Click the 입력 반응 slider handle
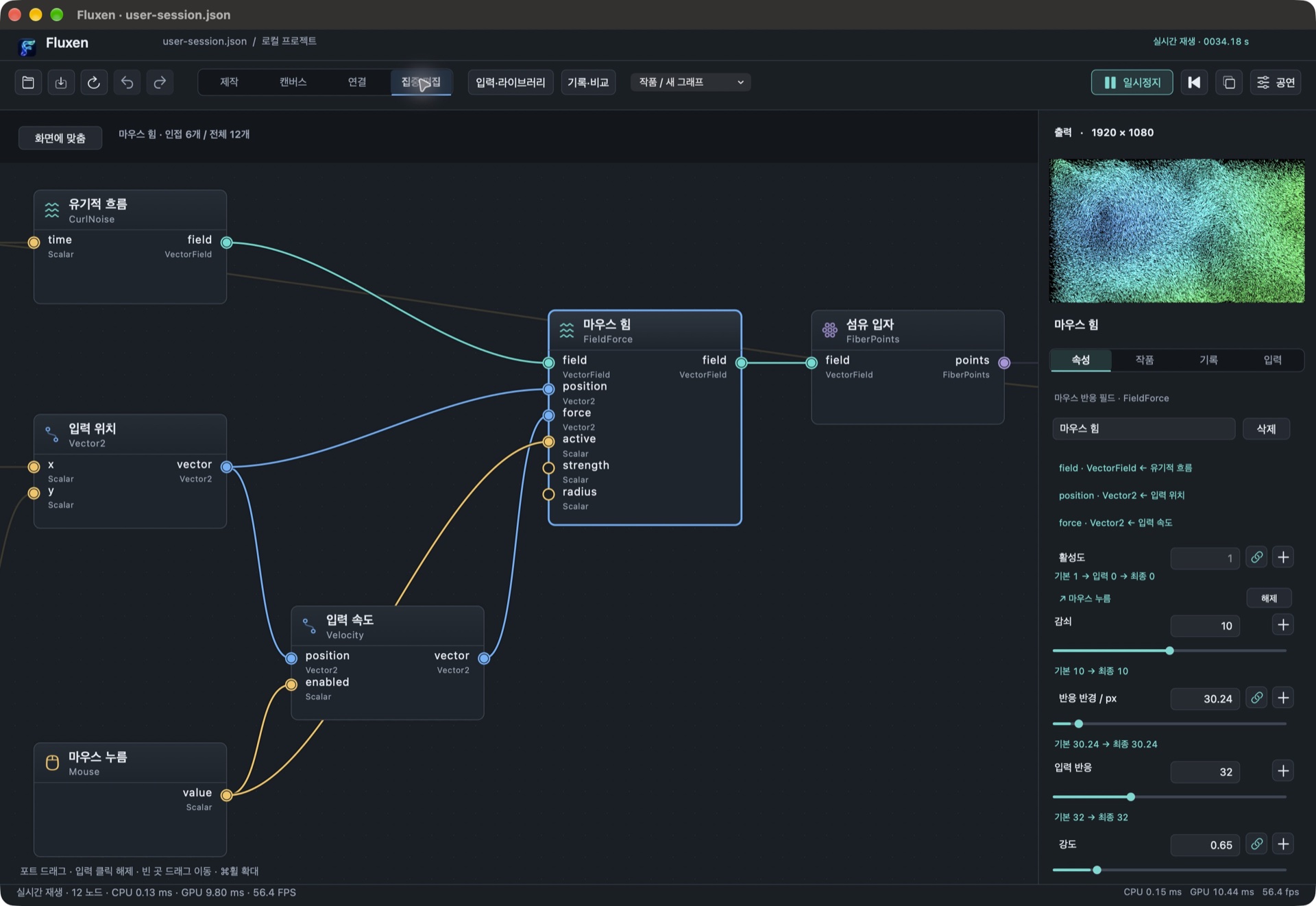1316x906 pixels. click(x=1130, y=796)
